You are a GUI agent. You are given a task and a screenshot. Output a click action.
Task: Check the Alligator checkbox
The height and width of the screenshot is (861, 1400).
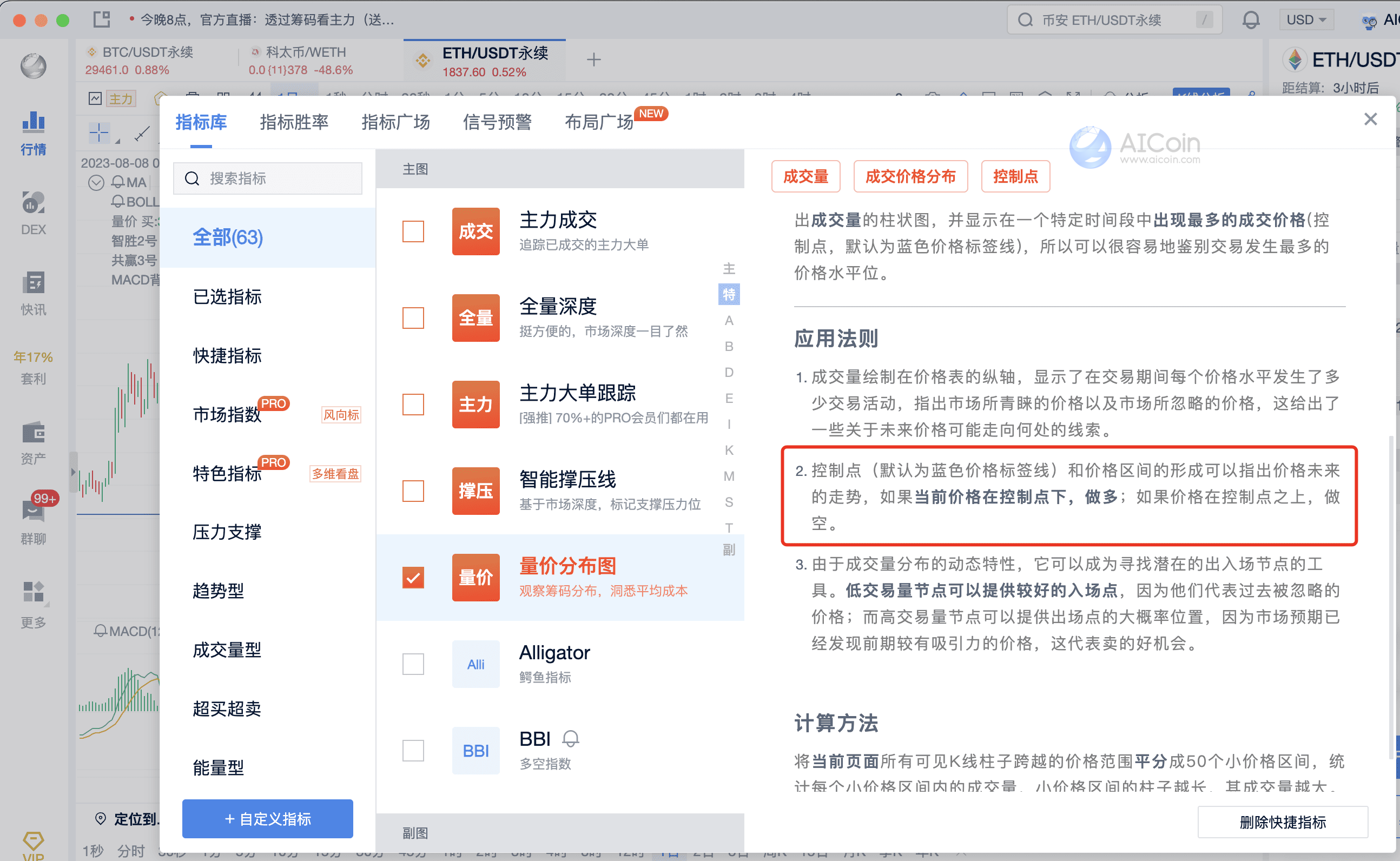[x=413, y=664]
